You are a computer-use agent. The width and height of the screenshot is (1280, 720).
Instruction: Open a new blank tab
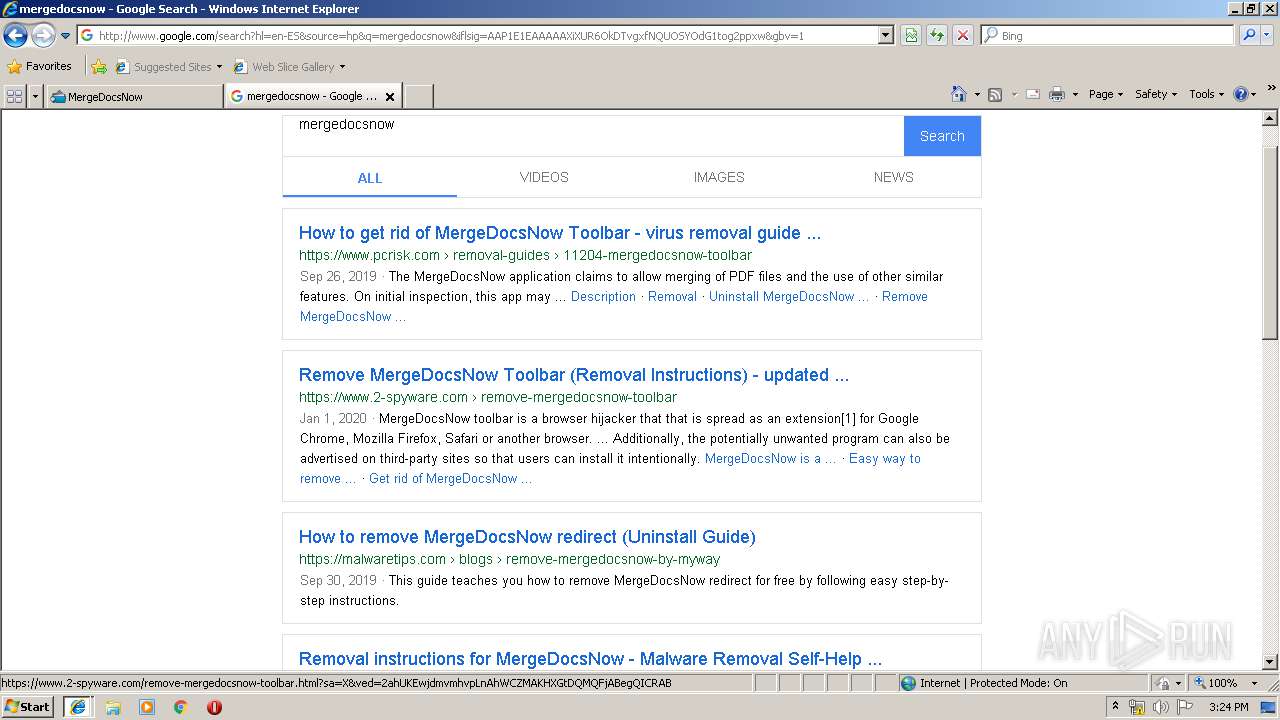tap(418, 96)
